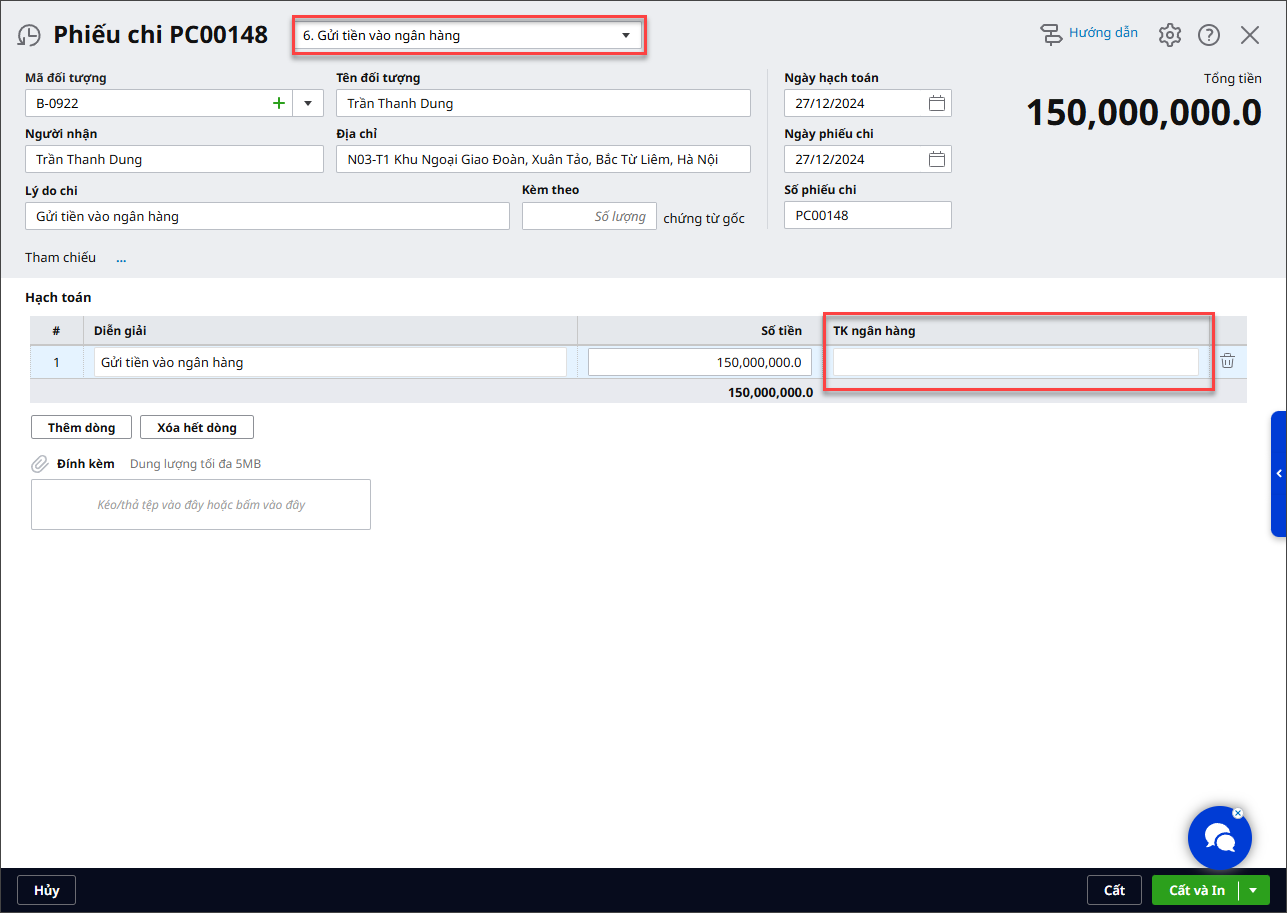Image resolution: width=1287 pixels, height=913 pixels.
Task: Open the settings gear icon
Action: tap(1169, 35)
